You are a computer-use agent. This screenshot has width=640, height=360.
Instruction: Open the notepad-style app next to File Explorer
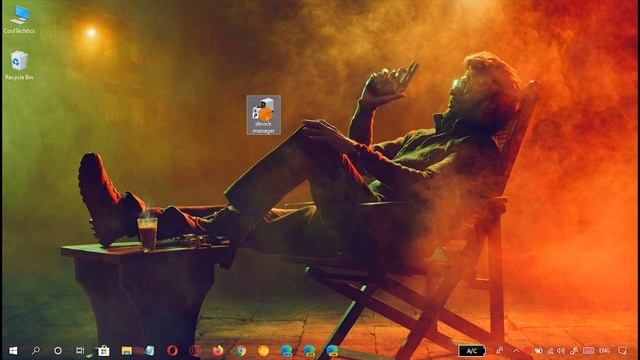[149, 350]
